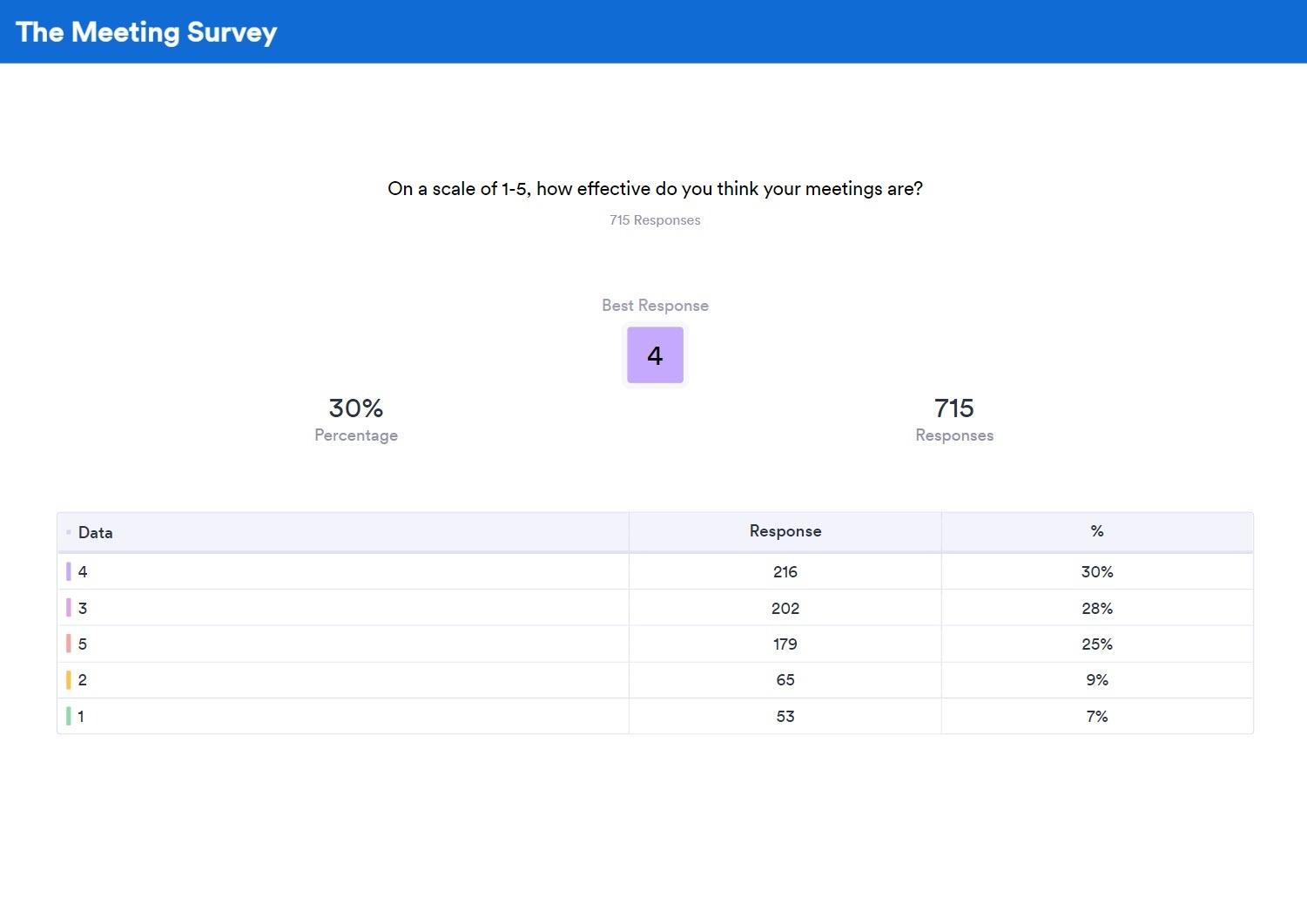Click the small square icon beside Data header
1307x924 pixels.
tap(69, 532)
